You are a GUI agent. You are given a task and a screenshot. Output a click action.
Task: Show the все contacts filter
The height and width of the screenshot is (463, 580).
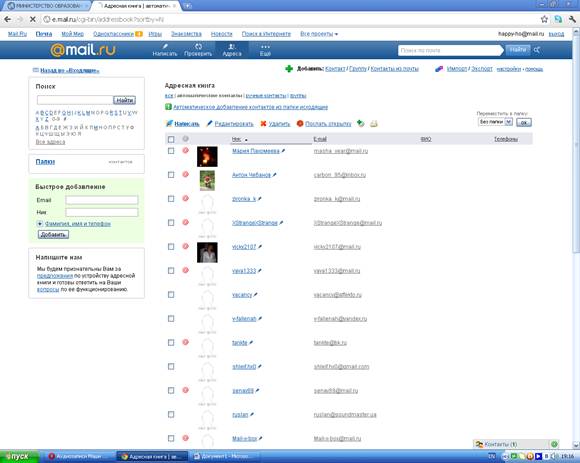pos(169,96)
